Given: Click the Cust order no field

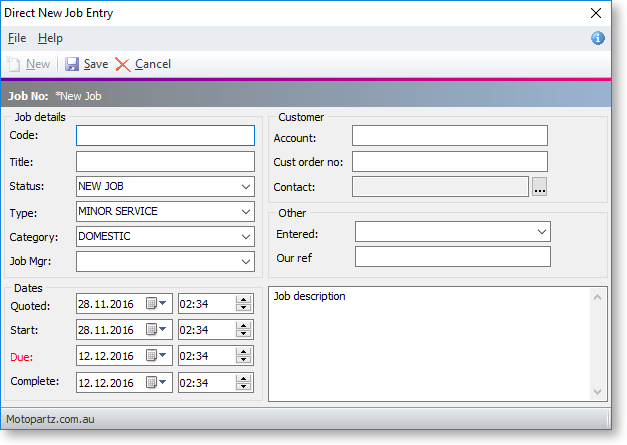Looking at the screenshot, I should [x=449, y=161].
